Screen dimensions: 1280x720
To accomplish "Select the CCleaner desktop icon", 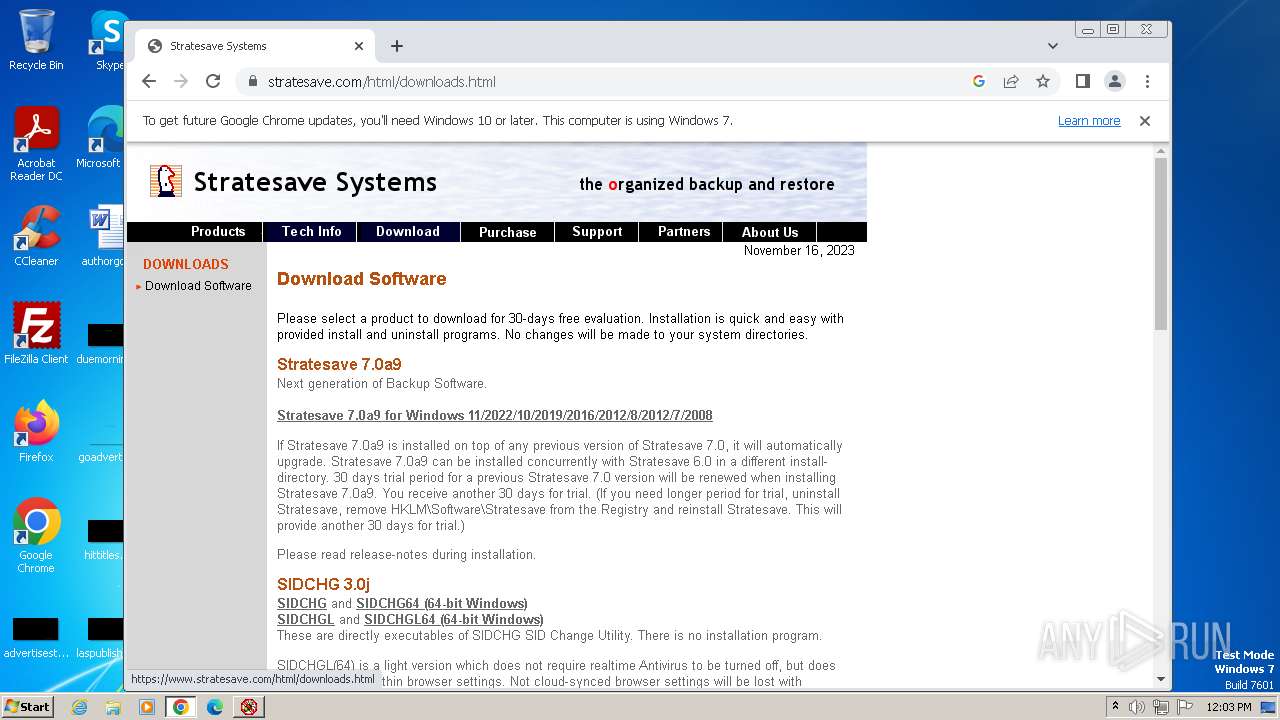I will coord(36,236).
